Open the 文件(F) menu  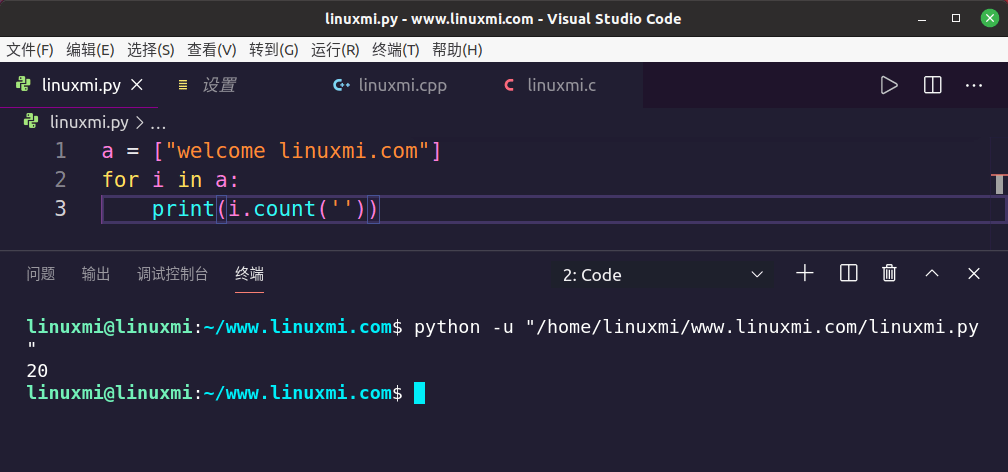click(30, 49)
